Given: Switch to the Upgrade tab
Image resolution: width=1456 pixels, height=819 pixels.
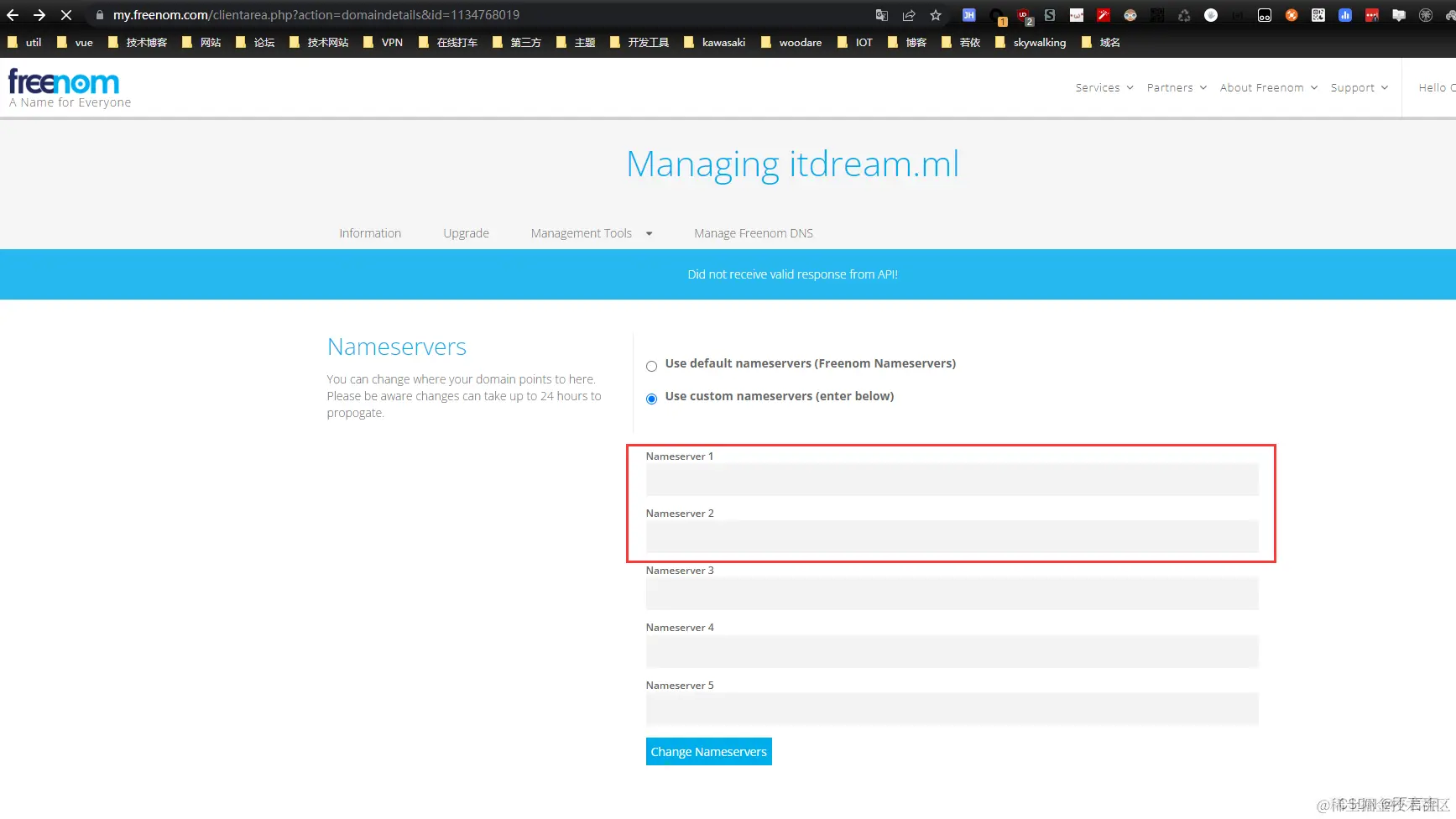Looking at the screenshot, I should click(x=466, y=233).
